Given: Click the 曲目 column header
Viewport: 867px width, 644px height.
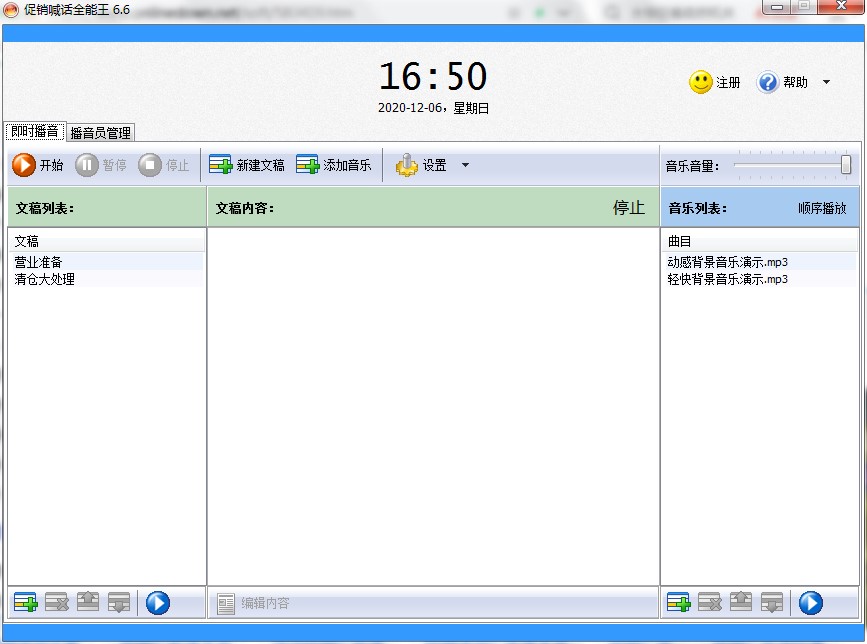Looking at the screenshot, I should click(x=759, y=241).
